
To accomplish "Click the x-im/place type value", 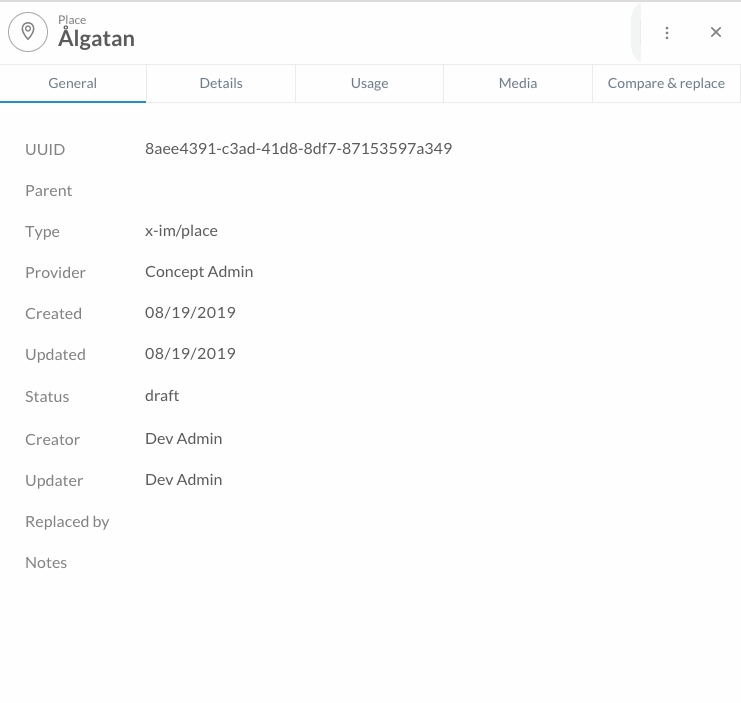I will coord(181,230).
